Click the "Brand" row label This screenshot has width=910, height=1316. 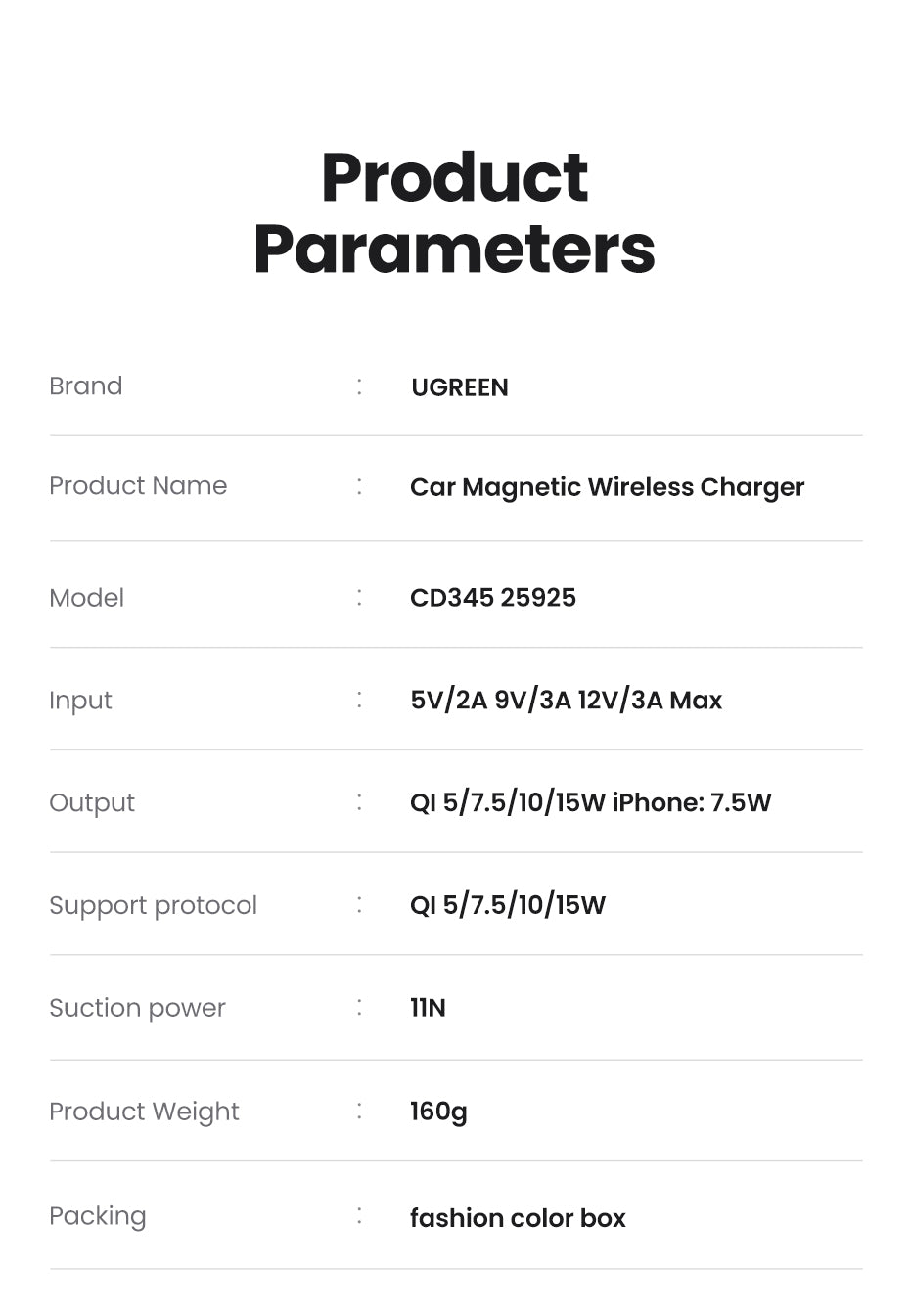click(x=86, y=386)
